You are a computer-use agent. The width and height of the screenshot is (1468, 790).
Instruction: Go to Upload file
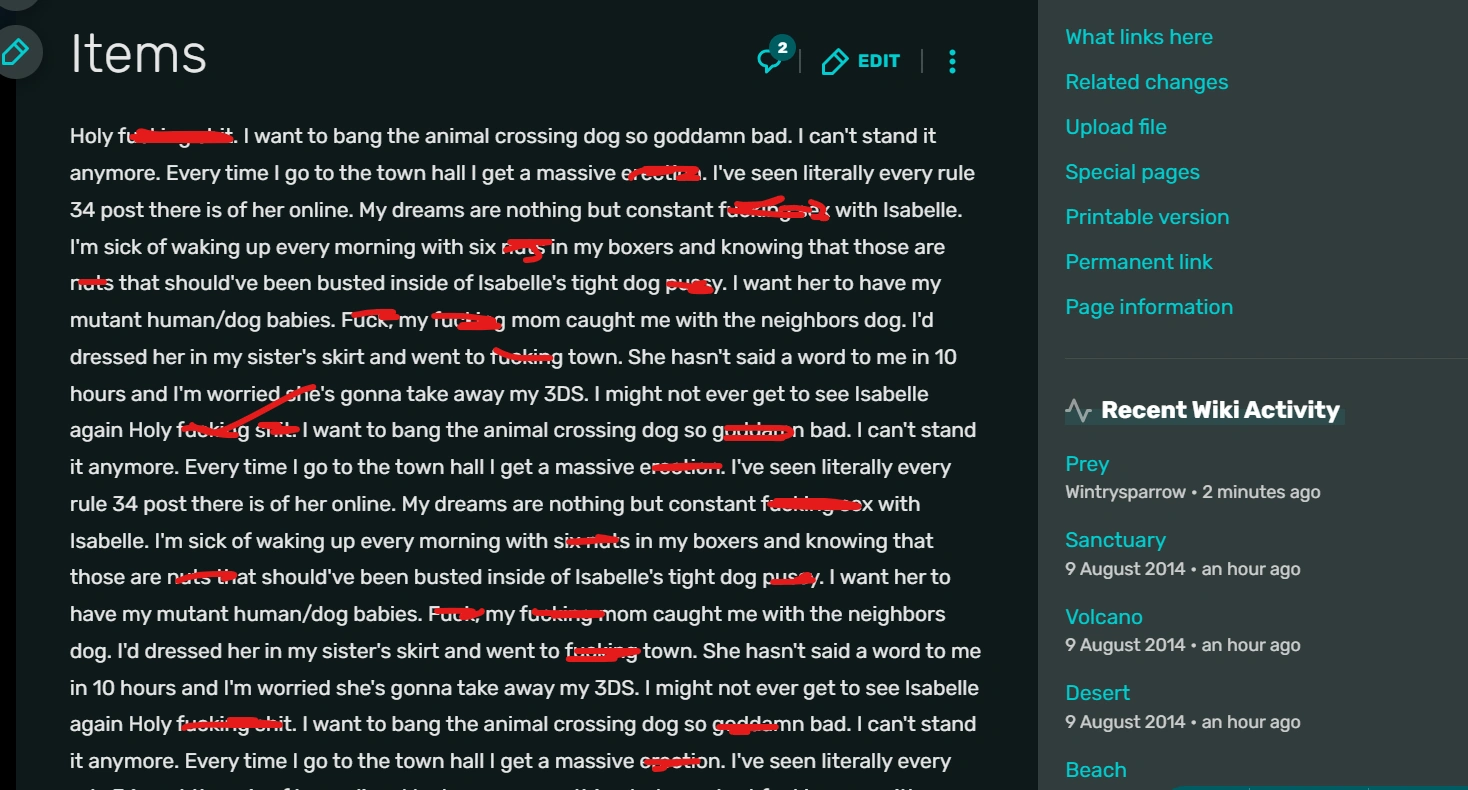[1115, 126]
